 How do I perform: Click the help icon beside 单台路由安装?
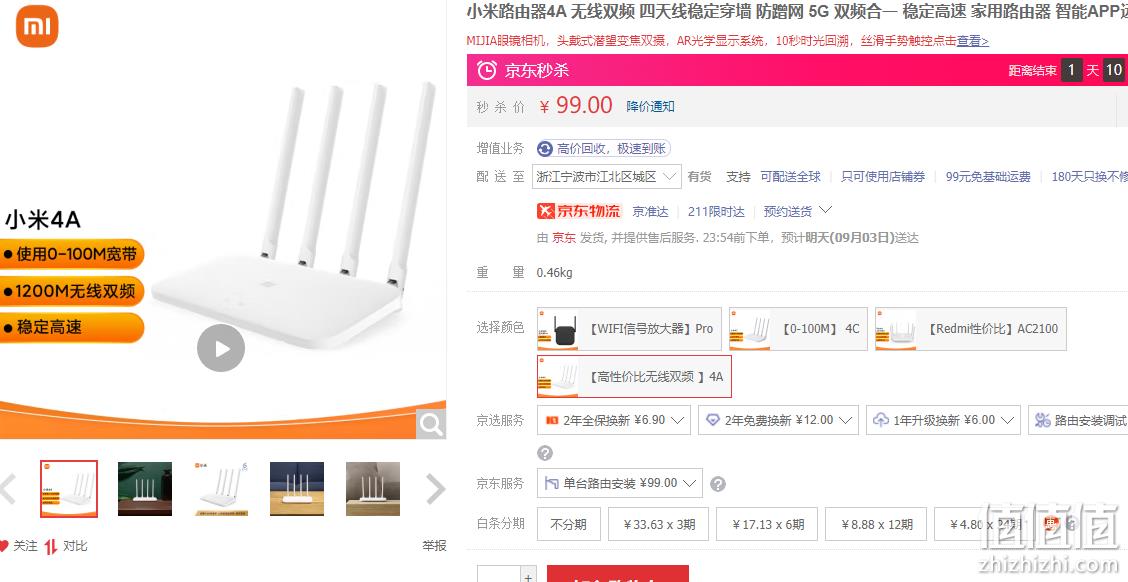click(x=718, y=484)
